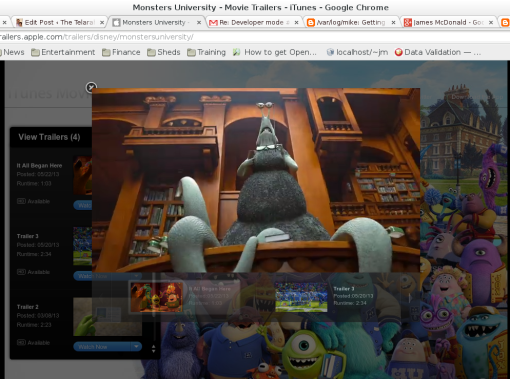Open the localhost/~jm bookmark

357,52
